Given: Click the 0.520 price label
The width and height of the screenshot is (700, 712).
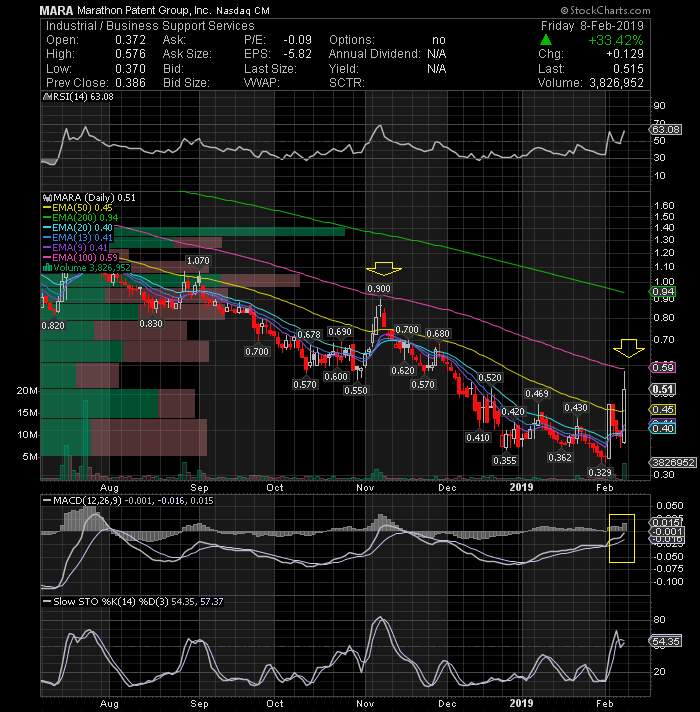Looking at the screenshot, I should coord(490,378).
